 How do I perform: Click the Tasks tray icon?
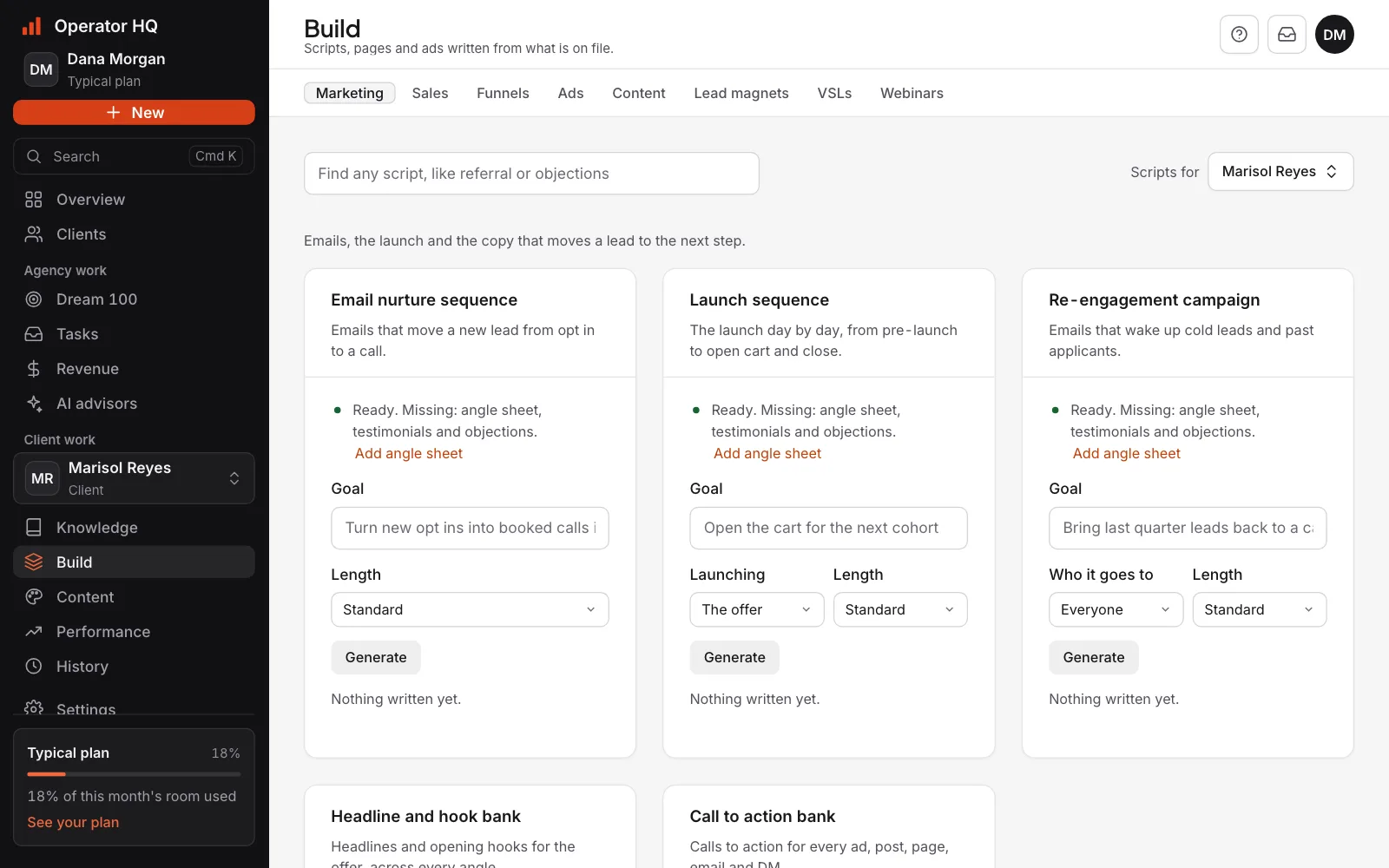pos(34,334)
